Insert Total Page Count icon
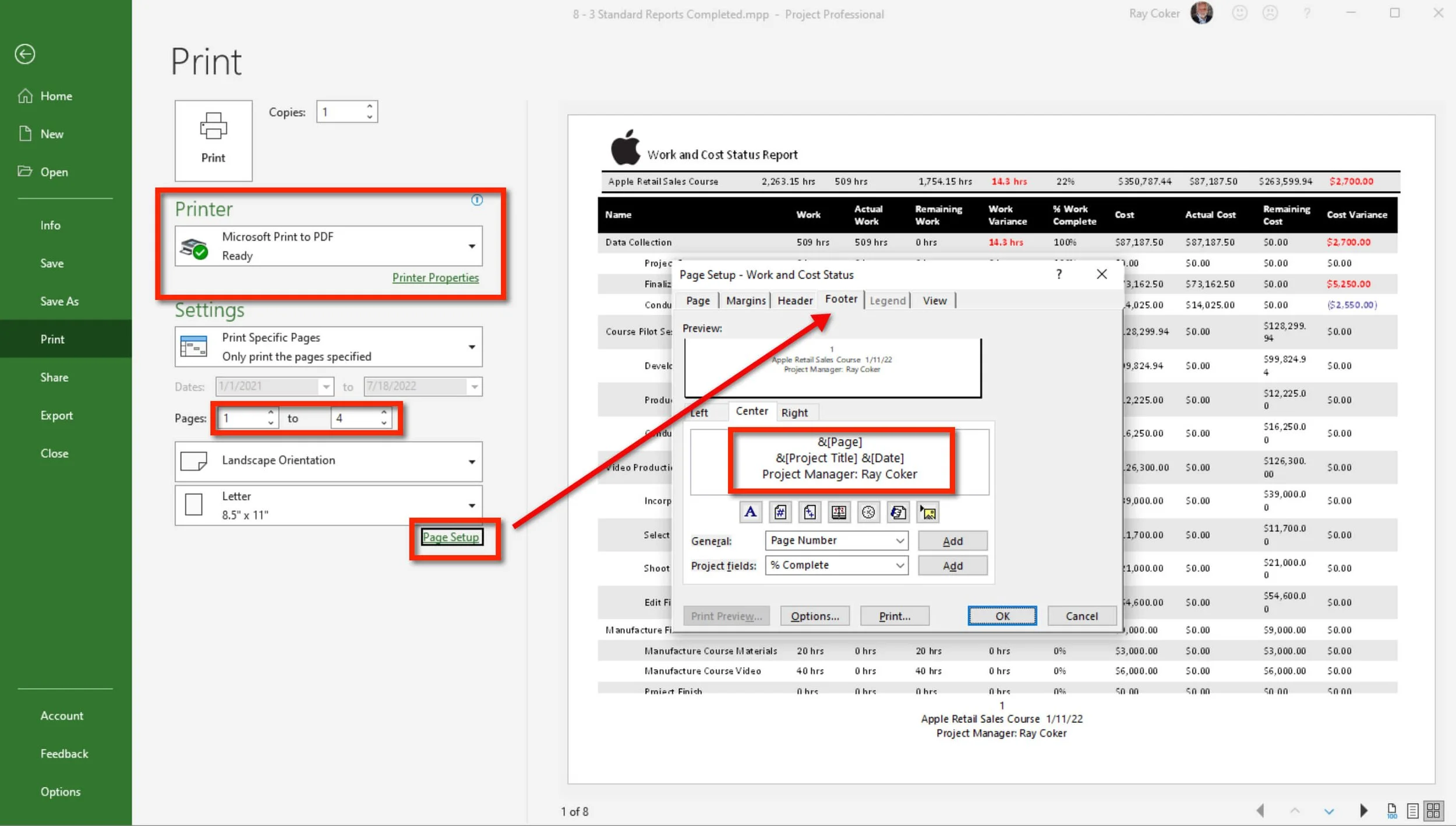1456x826 pixels. 810,513
